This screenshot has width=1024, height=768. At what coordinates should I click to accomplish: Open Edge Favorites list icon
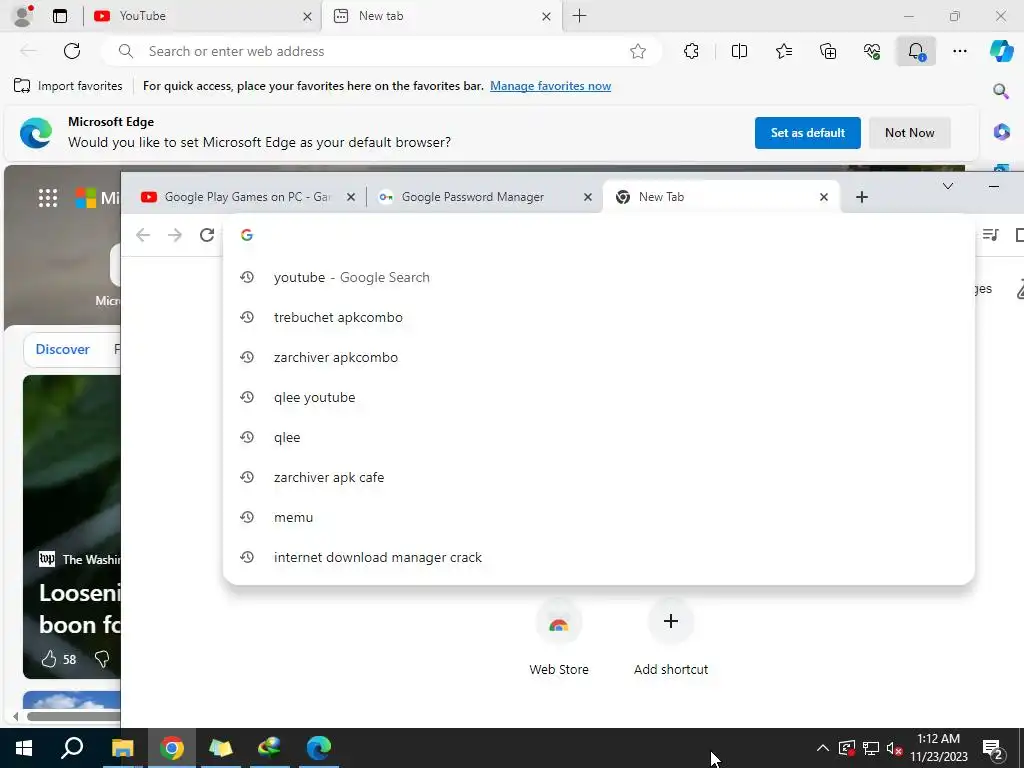coord(784,51)
